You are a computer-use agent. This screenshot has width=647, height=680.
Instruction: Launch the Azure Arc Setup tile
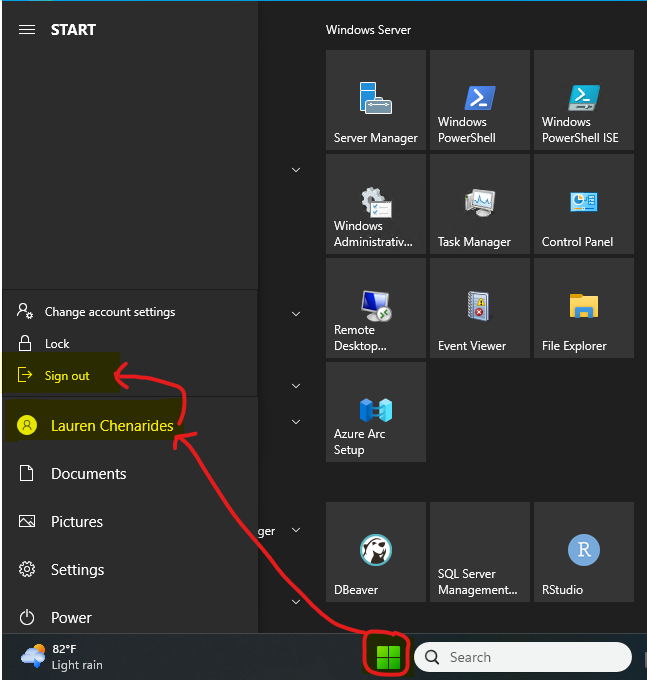click(x=376, y=412)
